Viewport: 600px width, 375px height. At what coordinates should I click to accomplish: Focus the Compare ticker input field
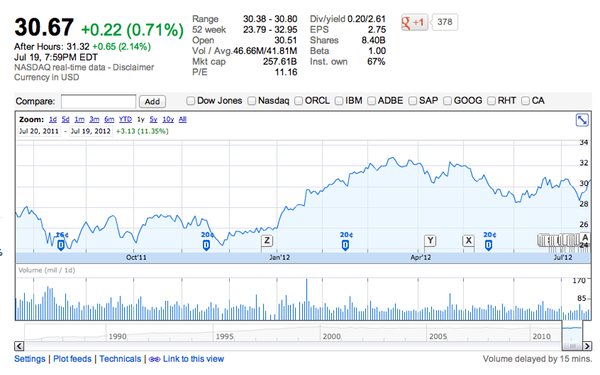(98, 101)
